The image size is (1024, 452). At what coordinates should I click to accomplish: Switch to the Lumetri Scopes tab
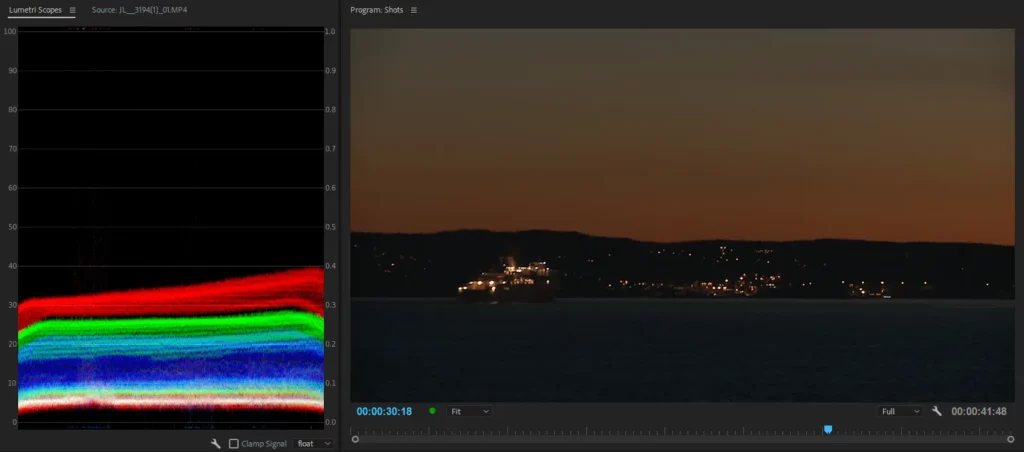(35, 10)
